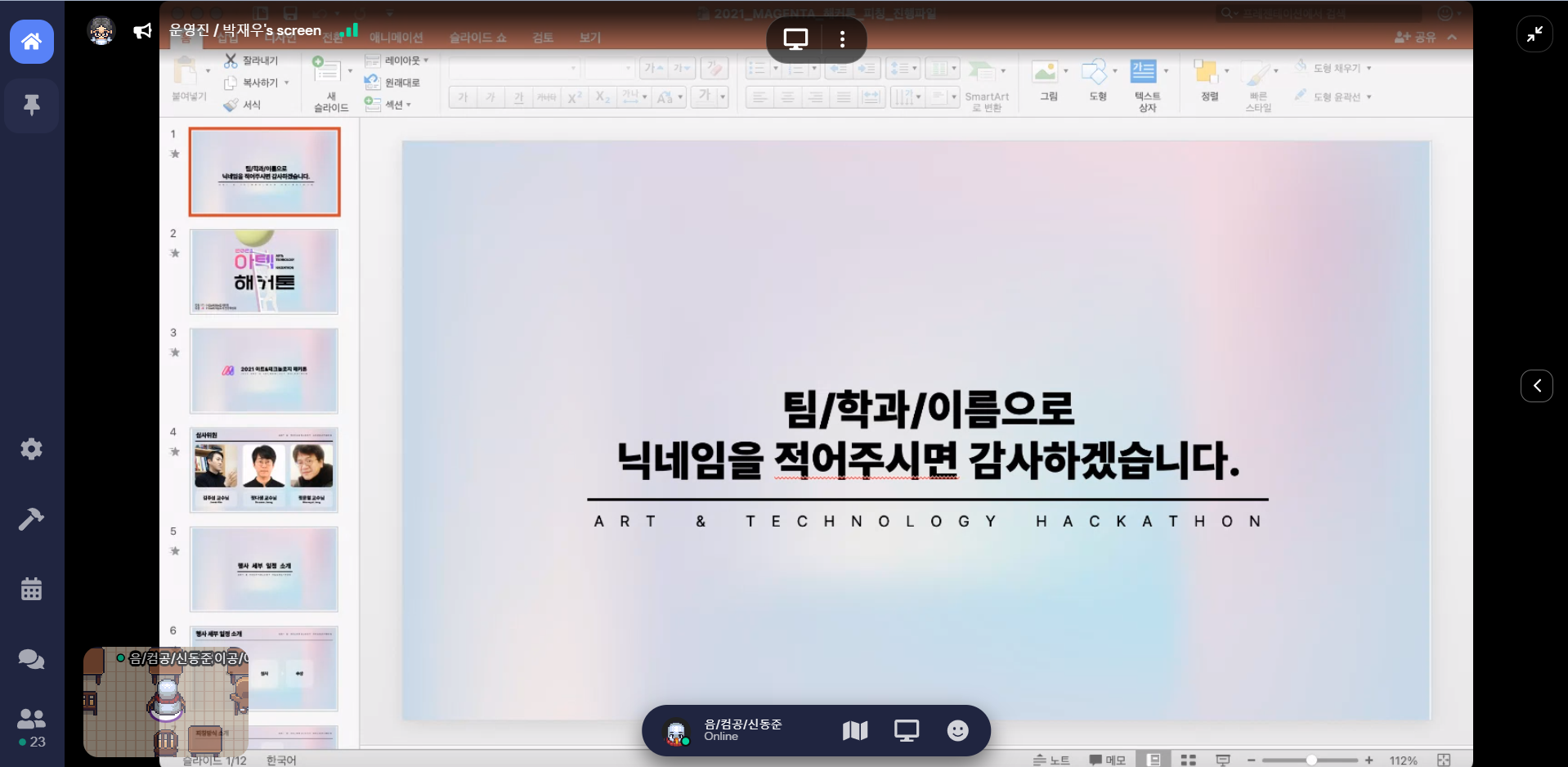Adjust the zoom slider handle
The image size is (1568, 767).
1311,760
